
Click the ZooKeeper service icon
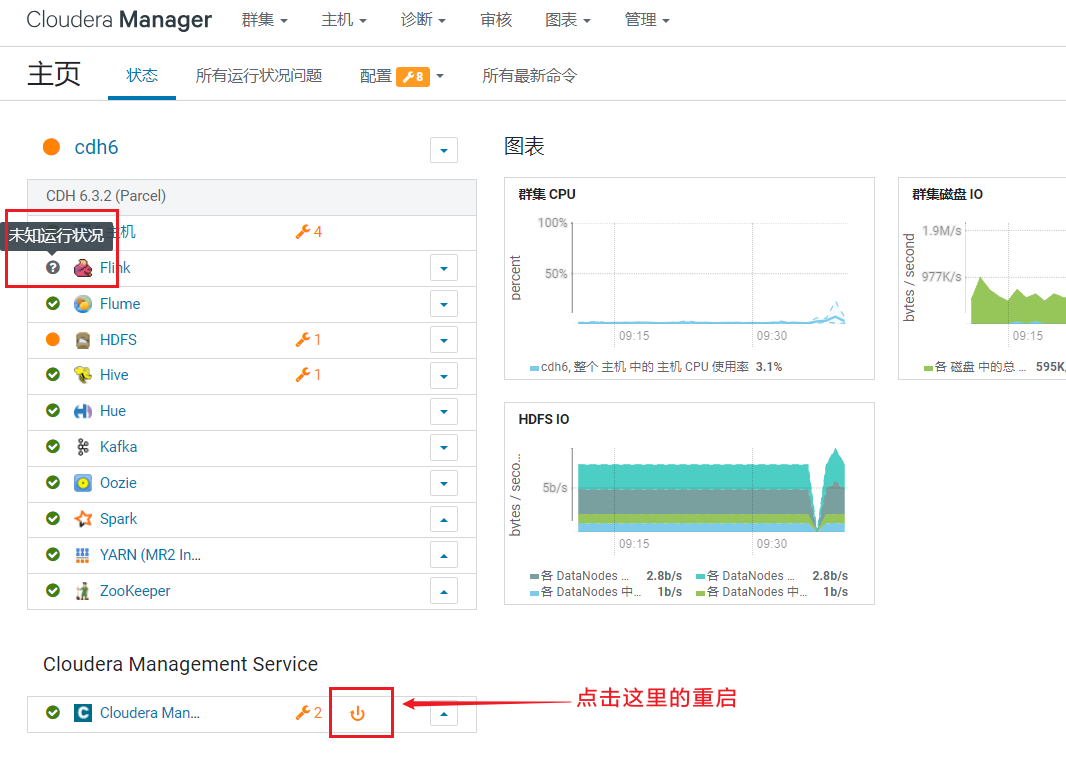83,591
